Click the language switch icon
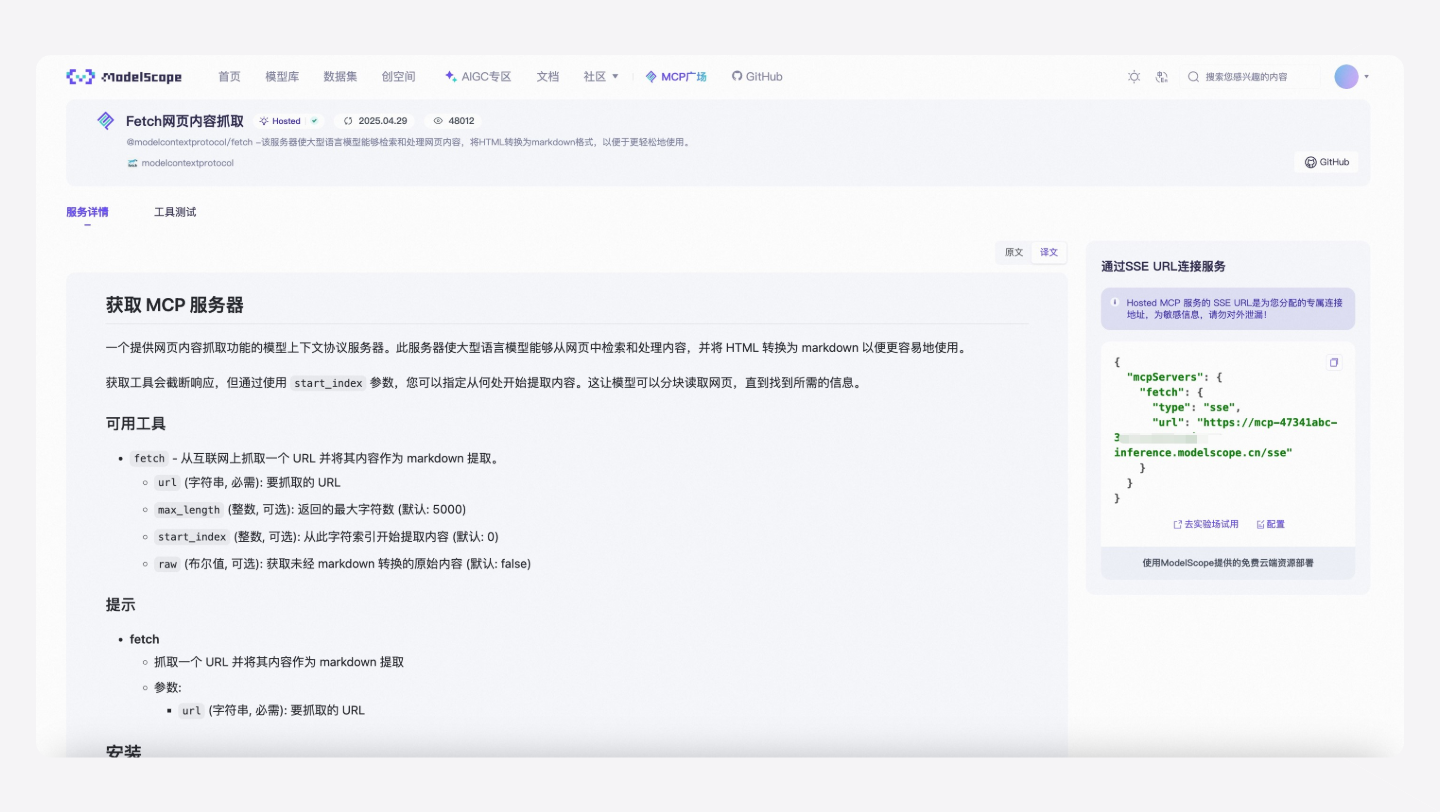1440x812 pixels. point(1162,77)
